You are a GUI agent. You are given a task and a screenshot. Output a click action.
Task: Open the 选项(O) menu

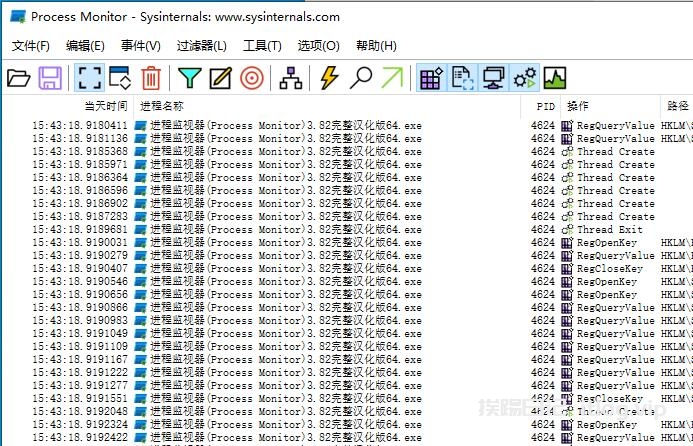318,46
